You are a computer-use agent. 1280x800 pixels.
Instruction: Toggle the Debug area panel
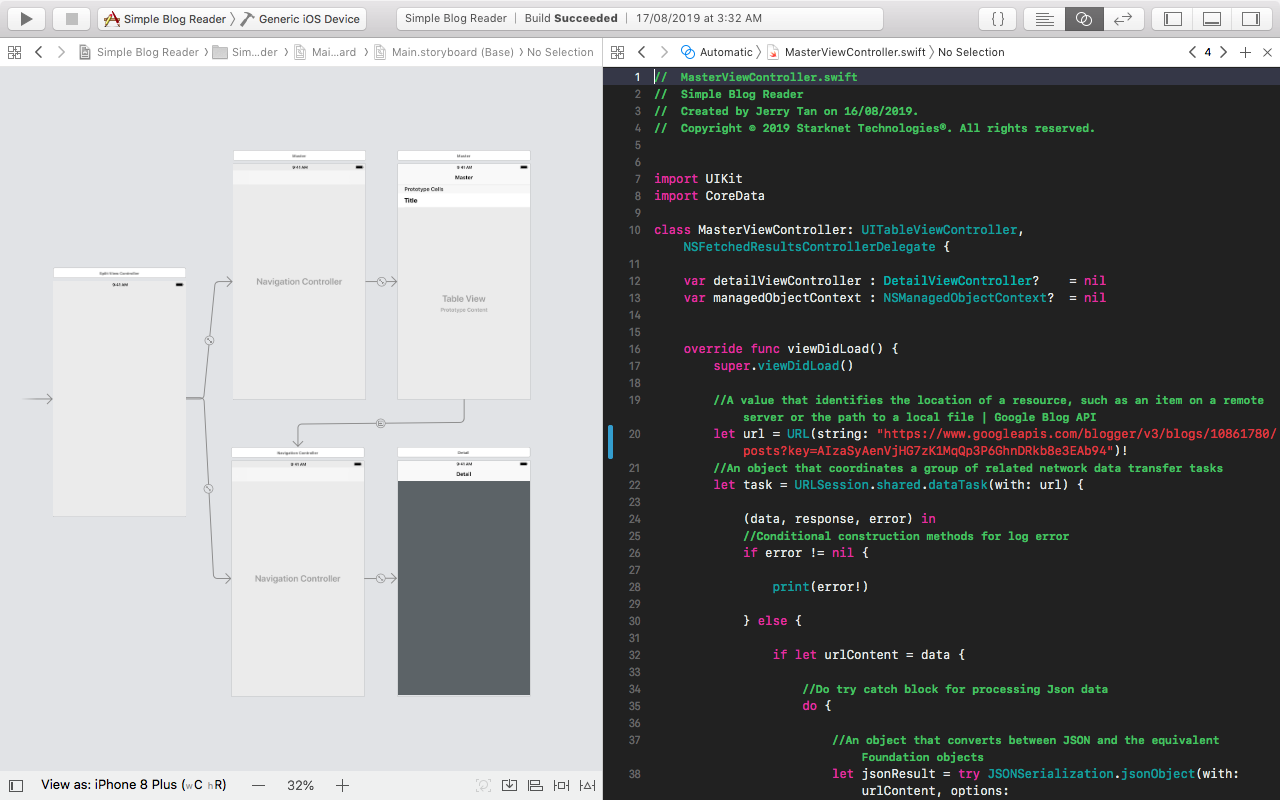(x=1211, y=18)
